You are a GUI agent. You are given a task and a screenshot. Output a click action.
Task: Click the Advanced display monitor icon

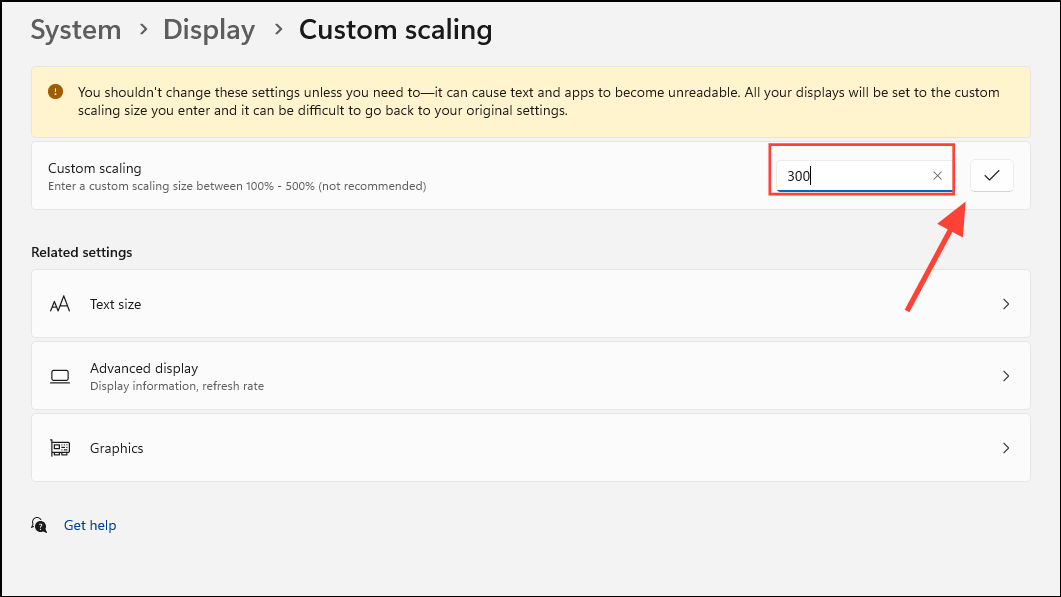60,376
